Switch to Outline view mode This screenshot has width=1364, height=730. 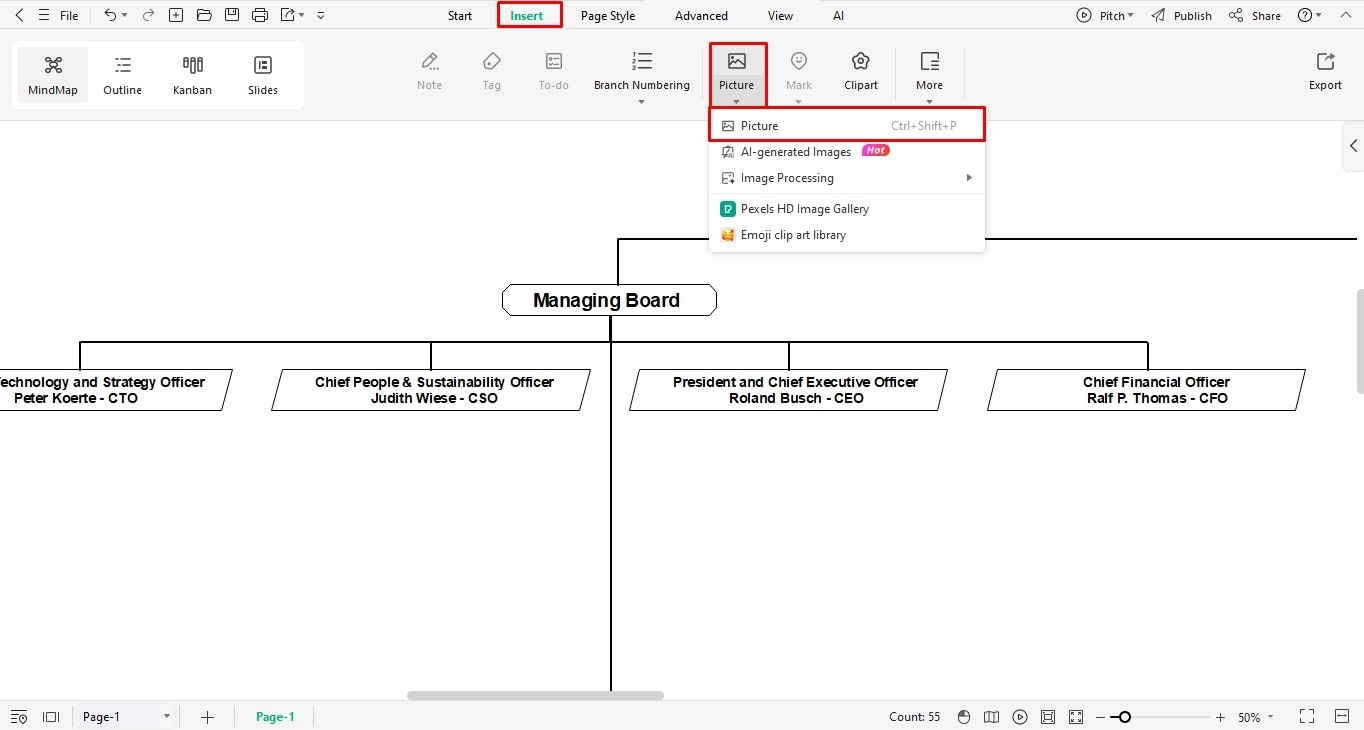[x=123, y=75]
